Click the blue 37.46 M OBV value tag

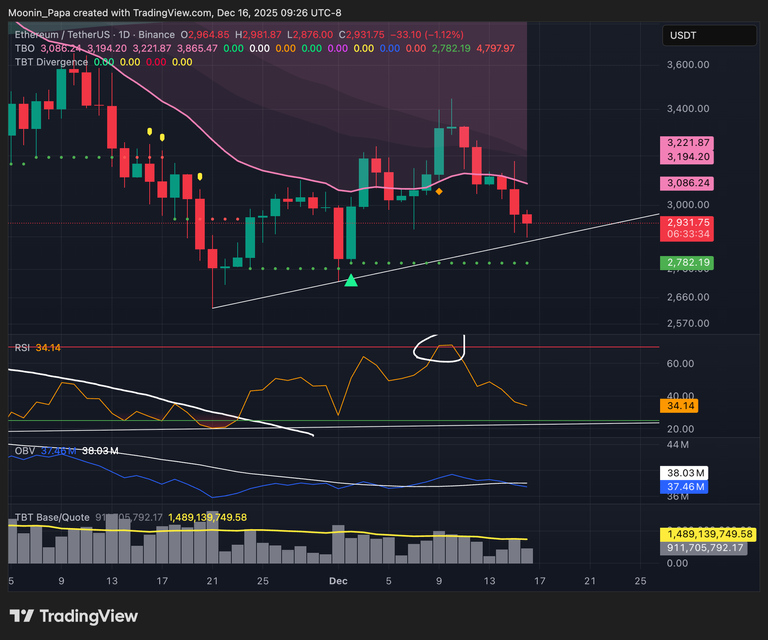[x=685, y=487]
